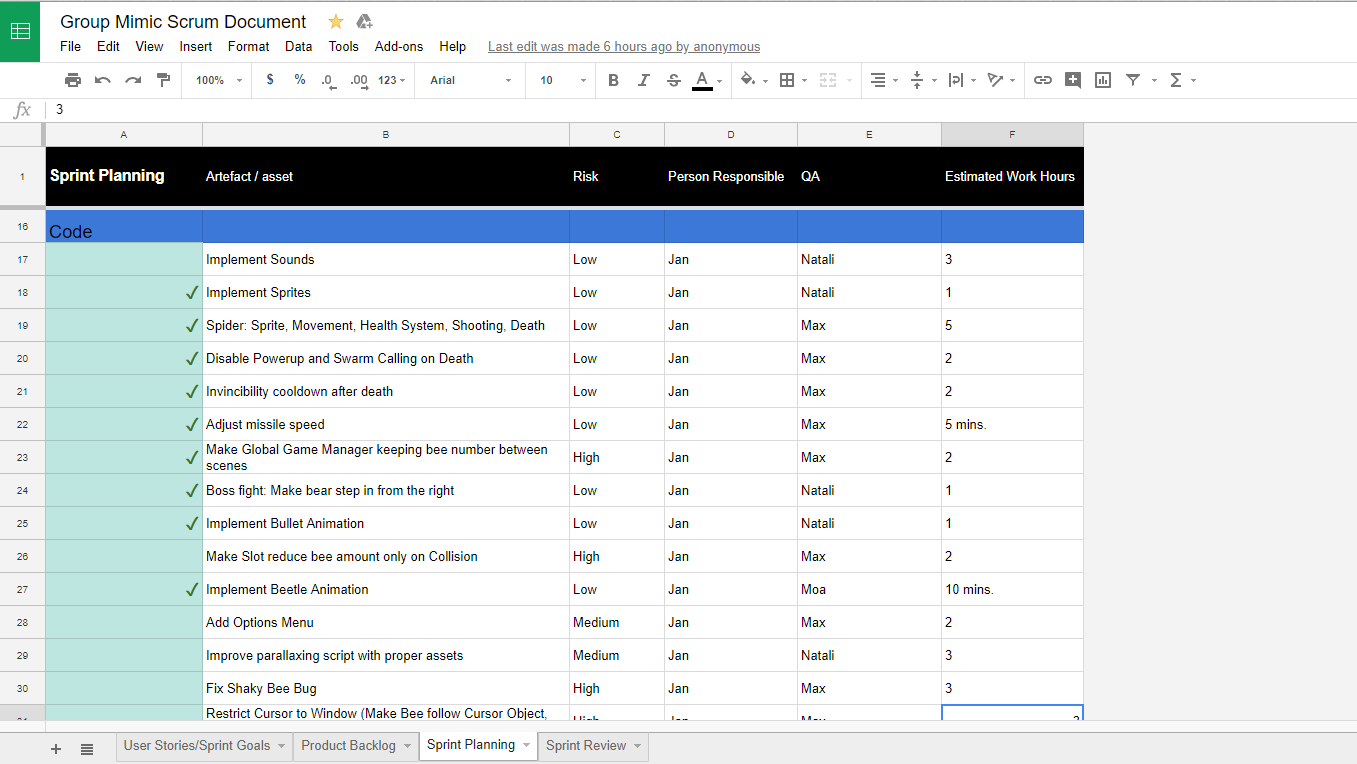The width and height of the screenshot is (1357, 764).
Task: Format as currency with dollar icon
Action: pos(270,80)
